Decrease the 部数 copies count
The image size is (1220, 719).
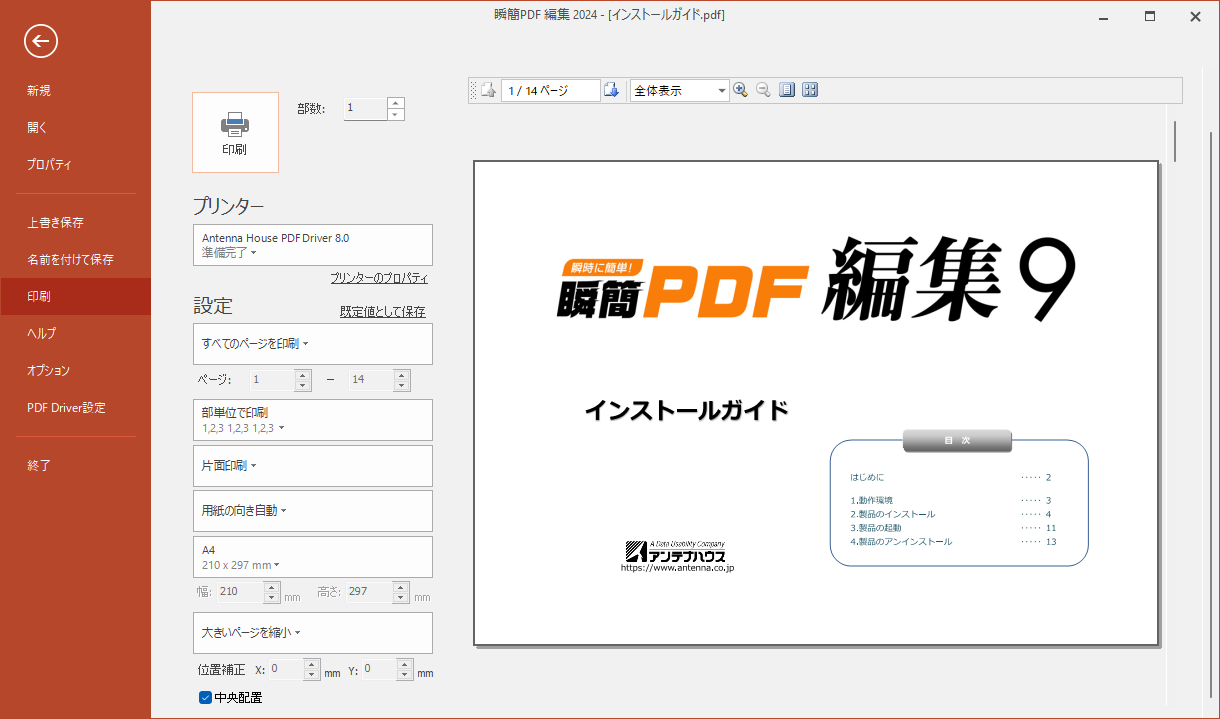coord(396,115)
